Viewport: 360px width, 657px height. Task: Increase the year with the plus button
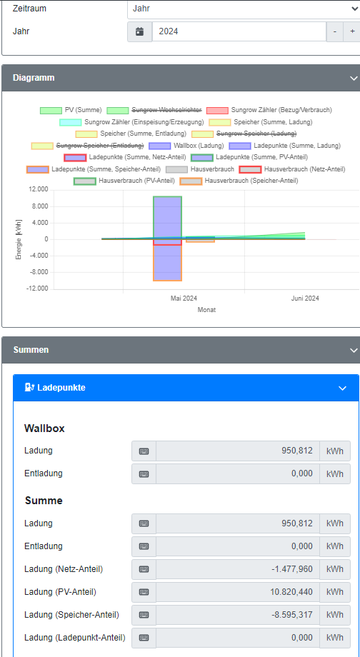(351, 31)
